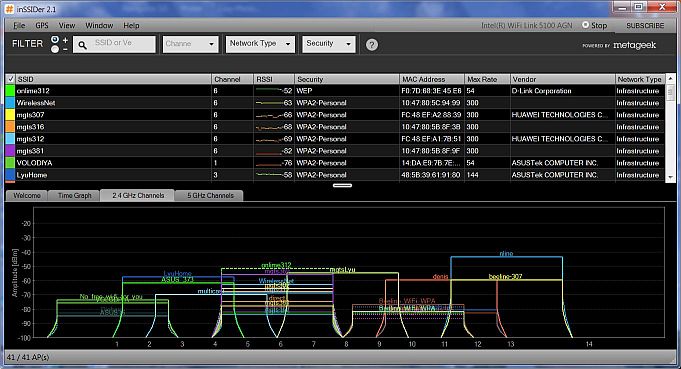Click the 41 / 41 AP(s) status text
The width and height of the screenshot is (681, 369).
tap(28, 357)
